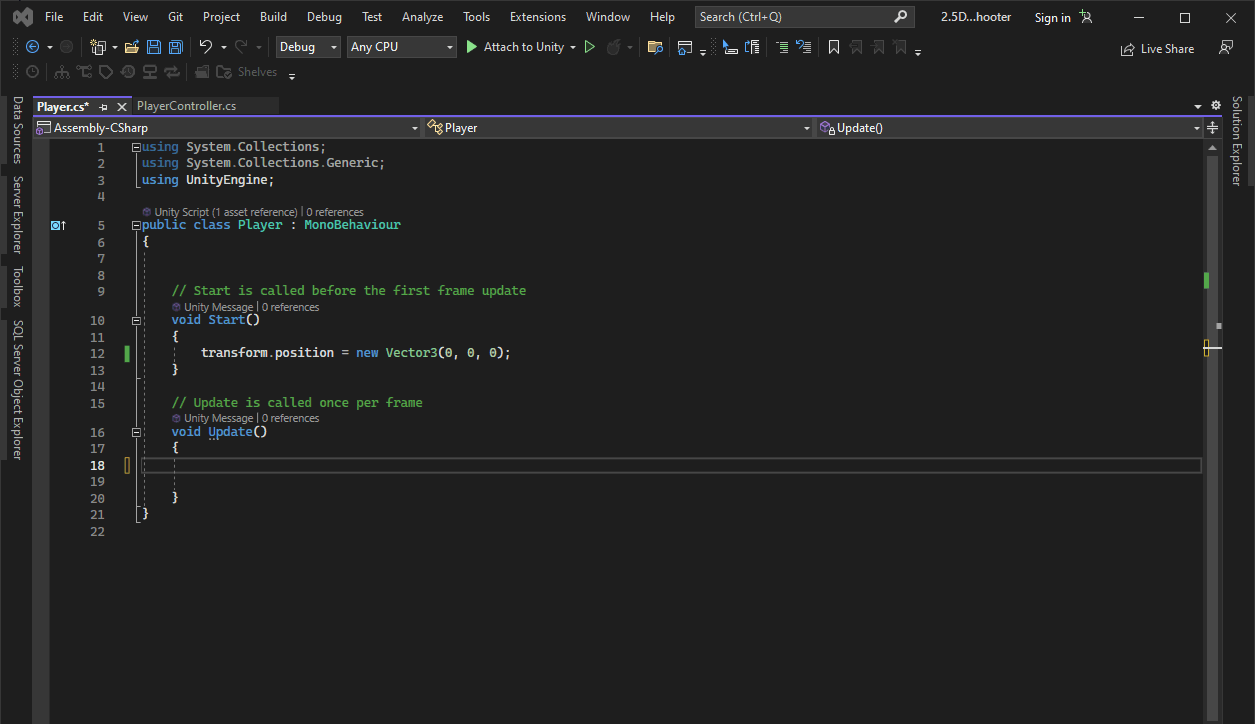This screenshot has width=1255, height=724.
Task: Click the Start Without Debugging outline play icon
Action: [590, 47]
